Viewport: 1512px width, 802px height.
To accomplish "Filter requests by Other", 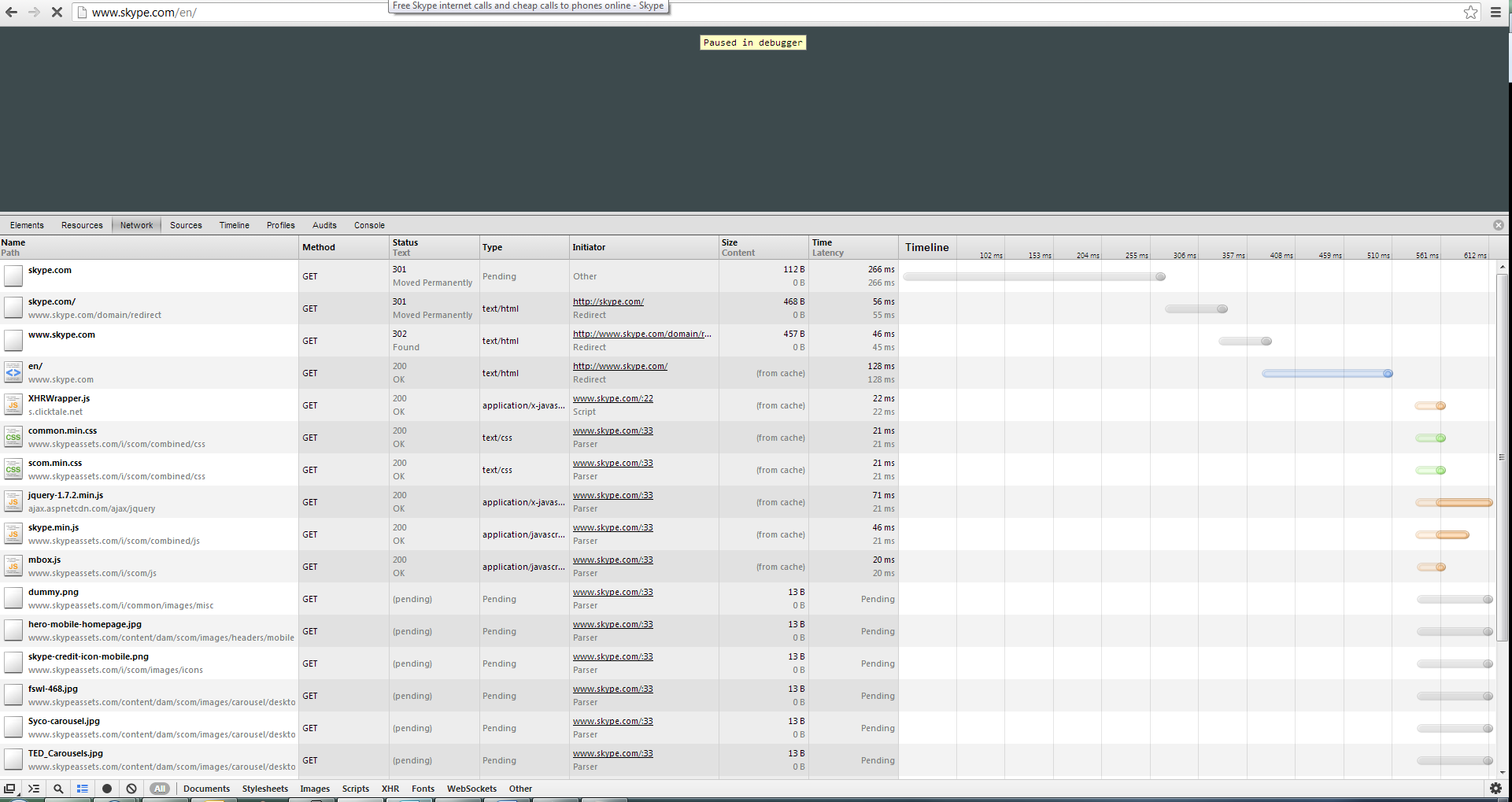I will pos(520,789).
